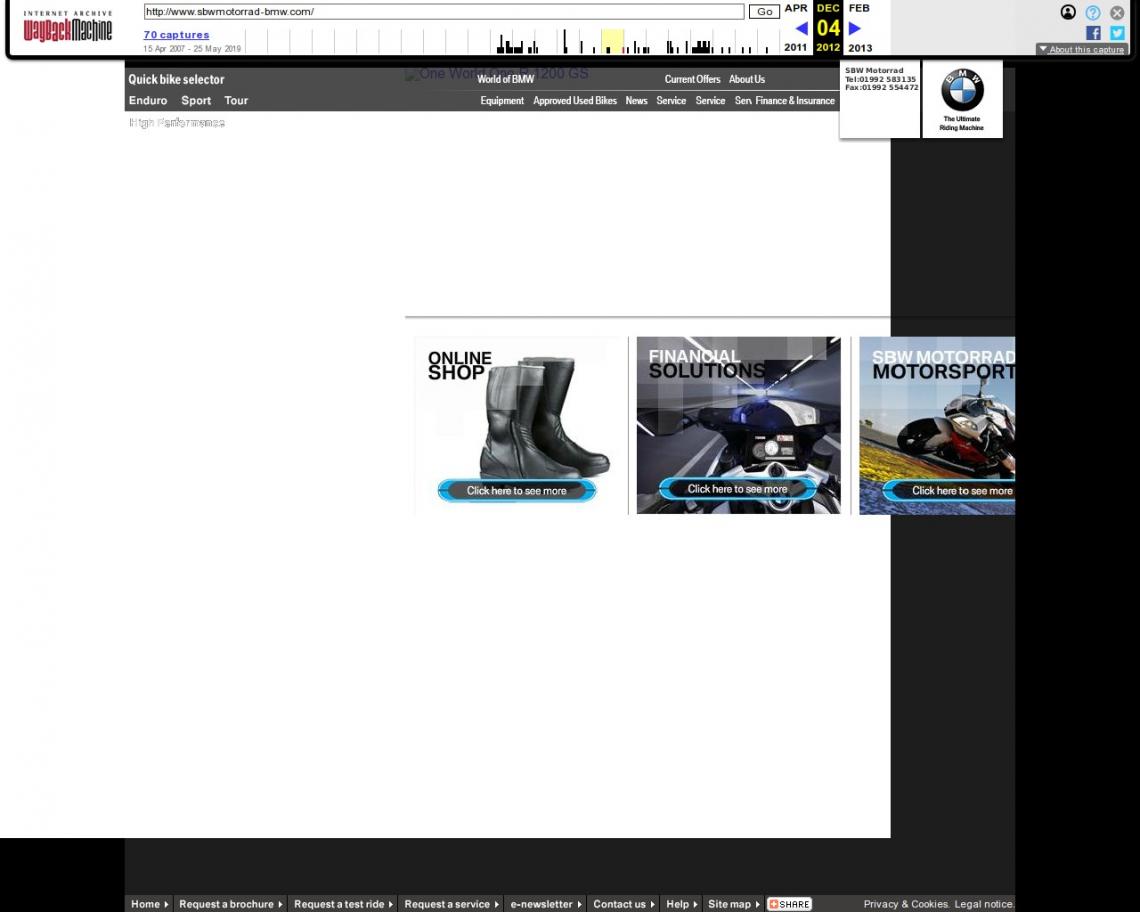Open the World of BMW menu
This screenshot has height=912, width=1140.
click(x=505, y=79)
